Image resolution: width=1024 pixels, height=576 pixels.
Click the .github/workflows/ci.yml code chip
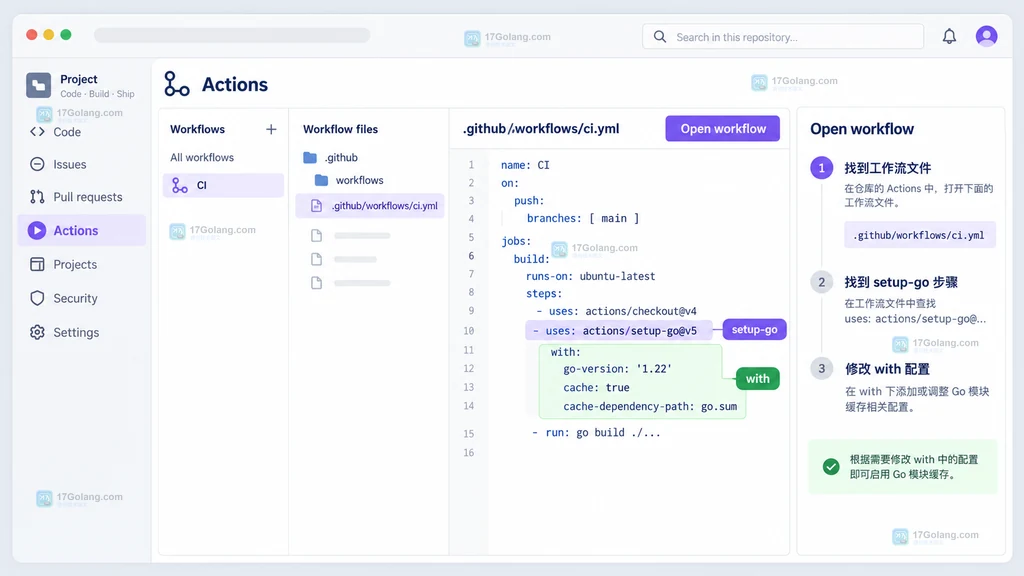919,235
